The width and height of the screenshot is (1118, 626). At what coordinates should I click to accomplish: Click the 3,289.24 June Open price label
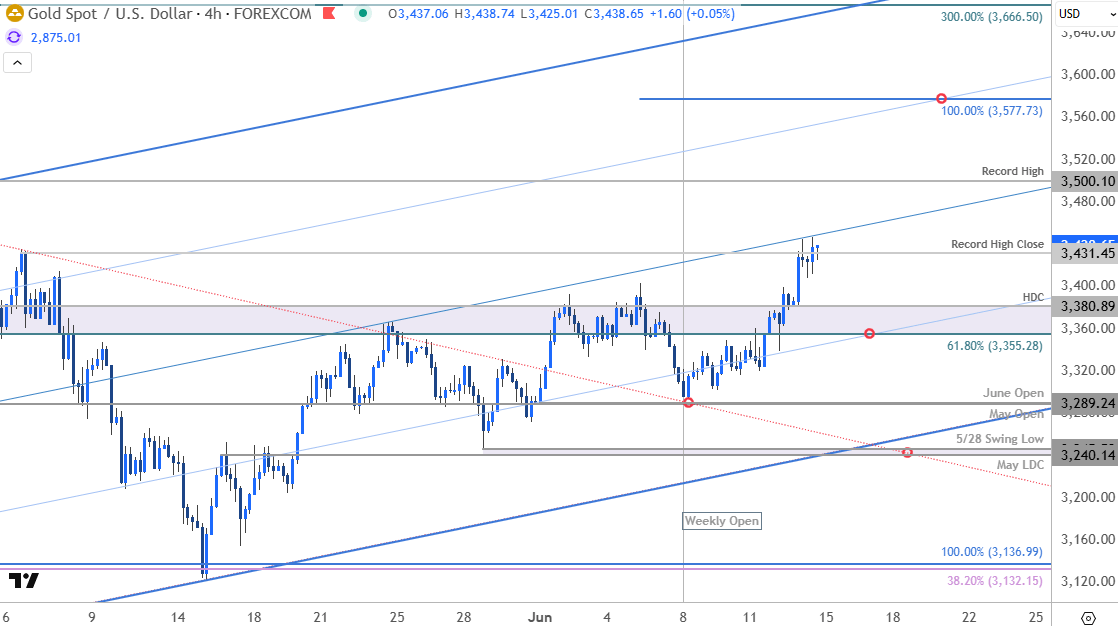[x=1085, y=404]
